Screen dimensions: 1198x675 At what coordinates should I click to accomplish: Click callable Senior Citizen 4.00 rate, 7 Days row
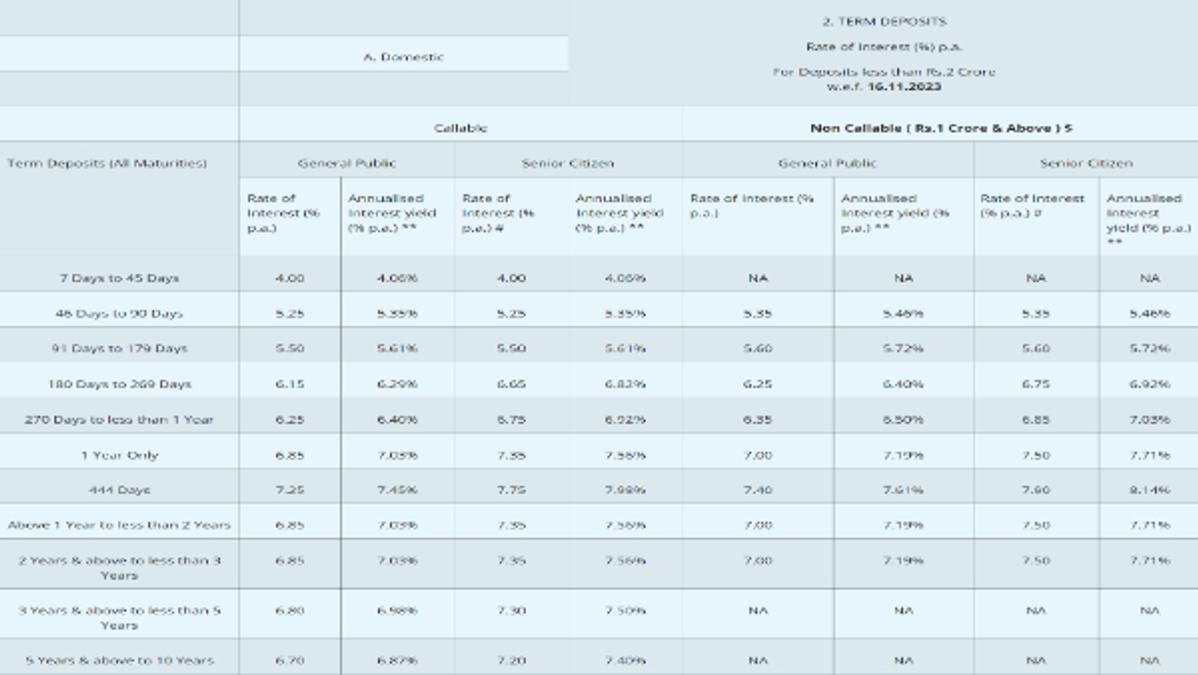coord(511,278)
